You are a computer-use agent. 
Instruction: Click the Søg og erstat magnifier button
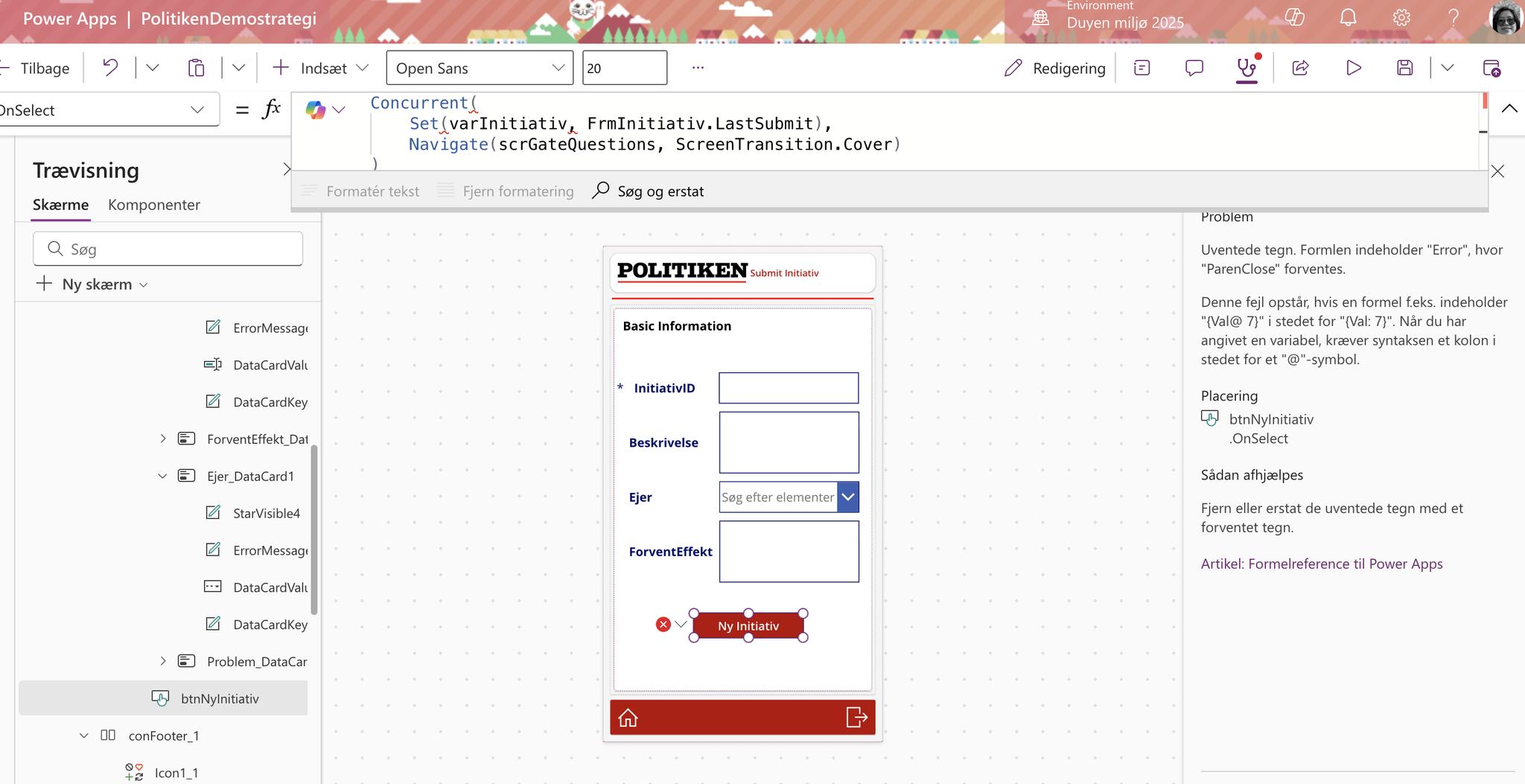pyautogui.click(x=647, y=191)
